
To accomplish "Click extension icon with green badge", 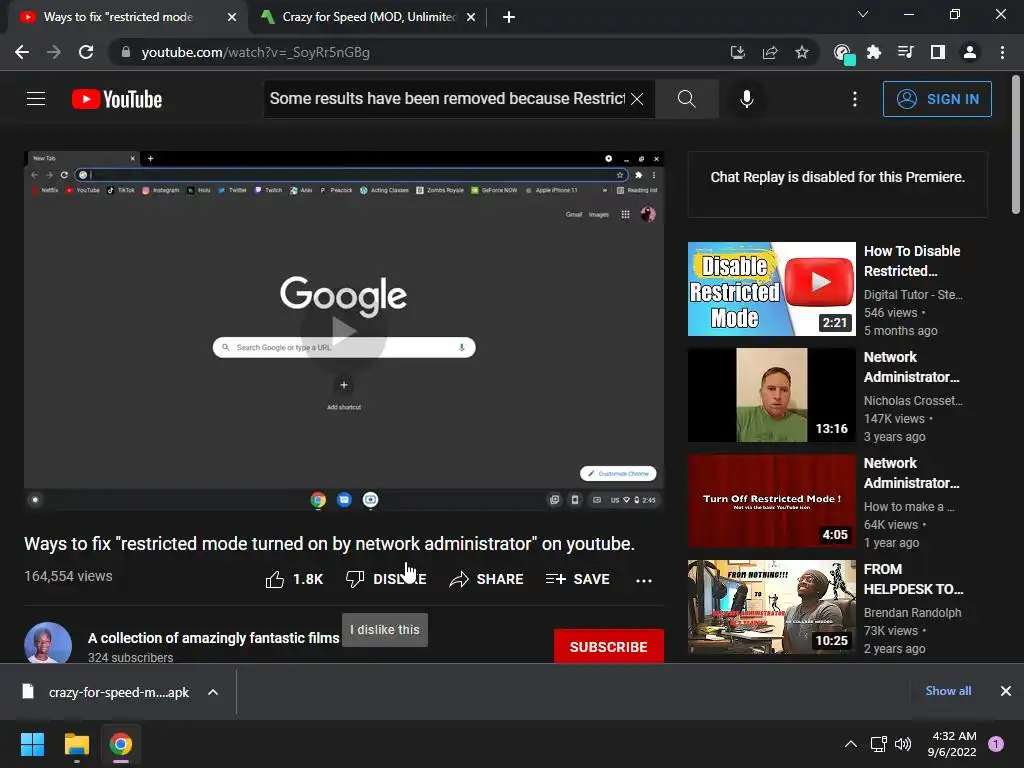I will [x=843, y=54].
